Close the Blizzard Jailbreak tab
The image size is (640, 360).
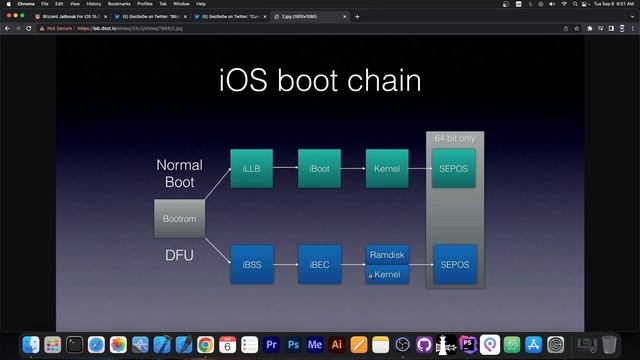pos(106,17)
